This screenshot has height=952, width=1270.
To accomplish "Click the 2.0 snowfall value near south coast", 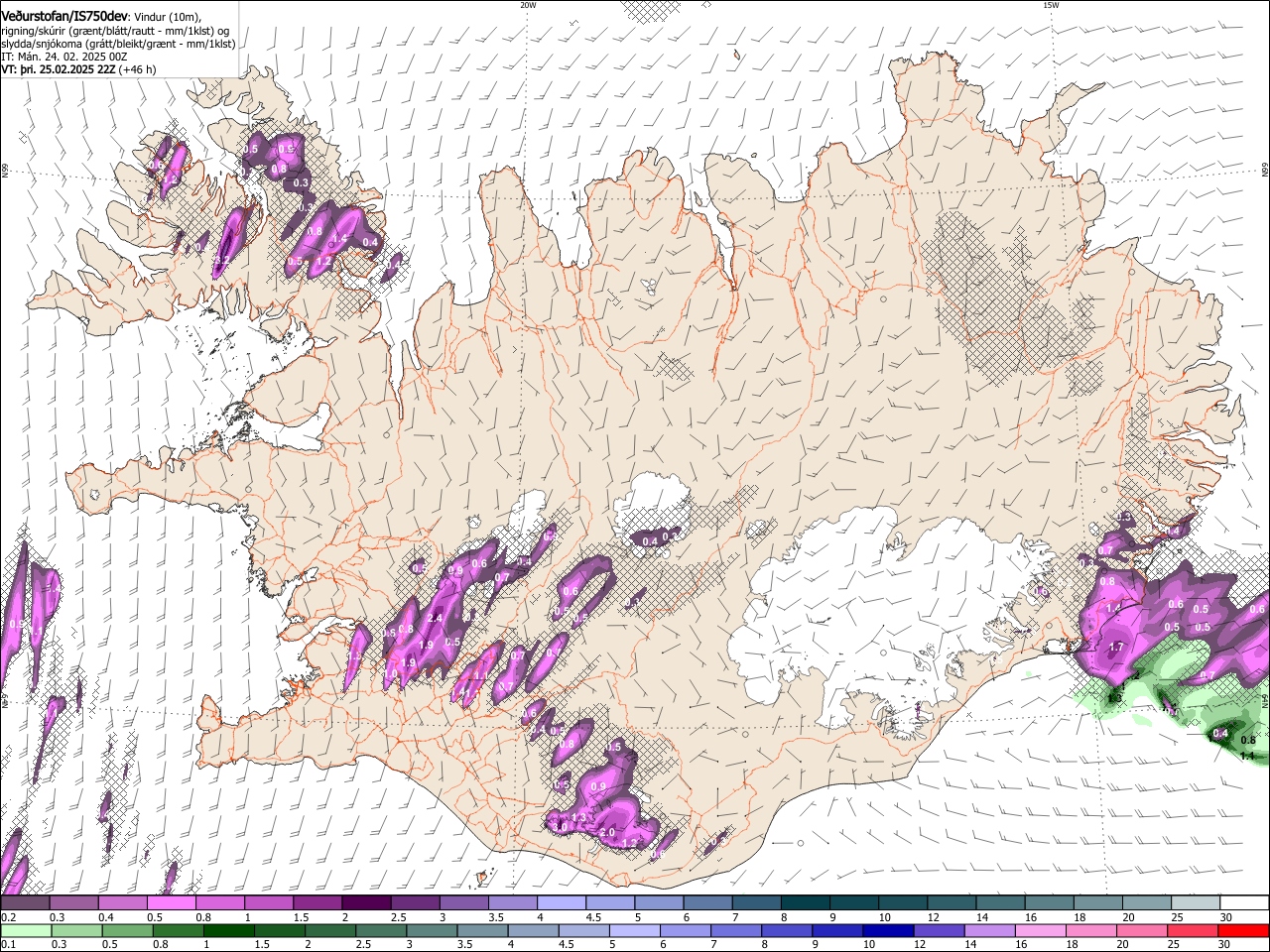I will tap(607, 832).
